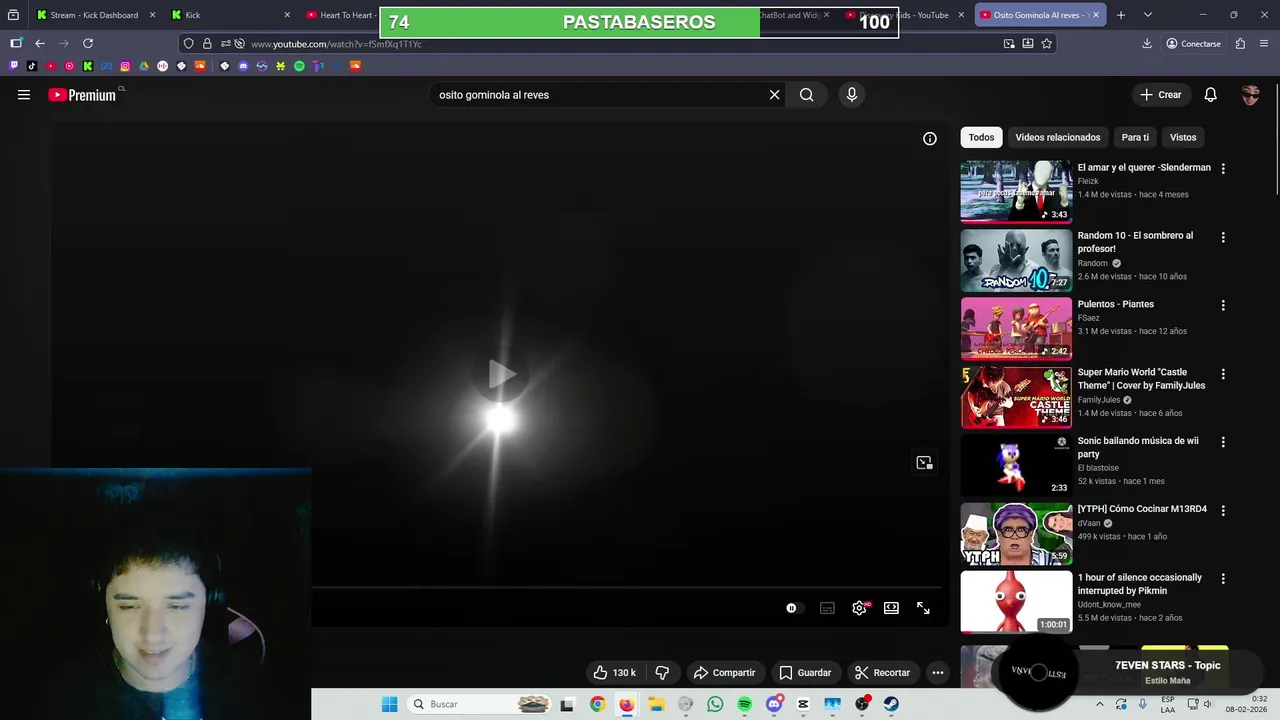Screen dimensions: 1280x720
Task: Open Firefox application hamburger menu
Action: [x=1264, y=43]
